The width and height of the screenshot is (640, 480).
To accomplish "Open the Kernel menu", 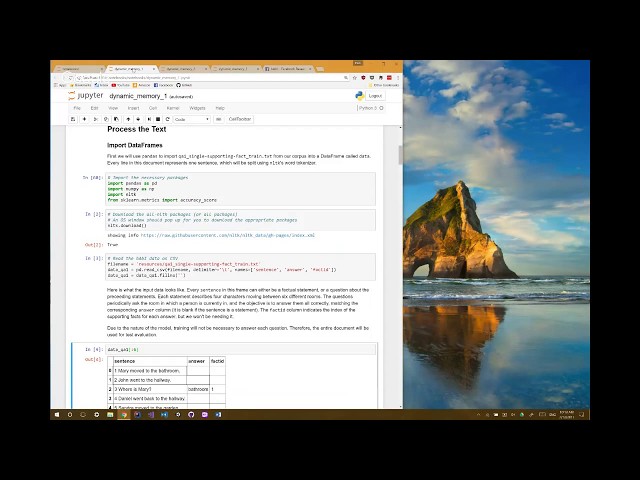I will (173, 108).
